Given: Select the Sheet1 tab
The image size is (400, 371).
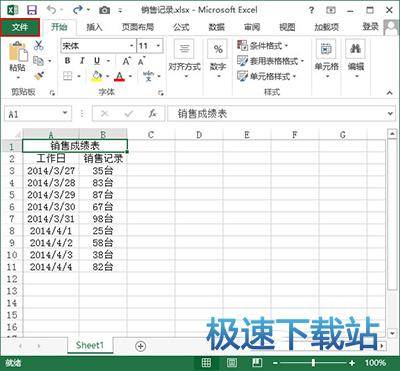Looking at the screenshot, I should point(90,345).
